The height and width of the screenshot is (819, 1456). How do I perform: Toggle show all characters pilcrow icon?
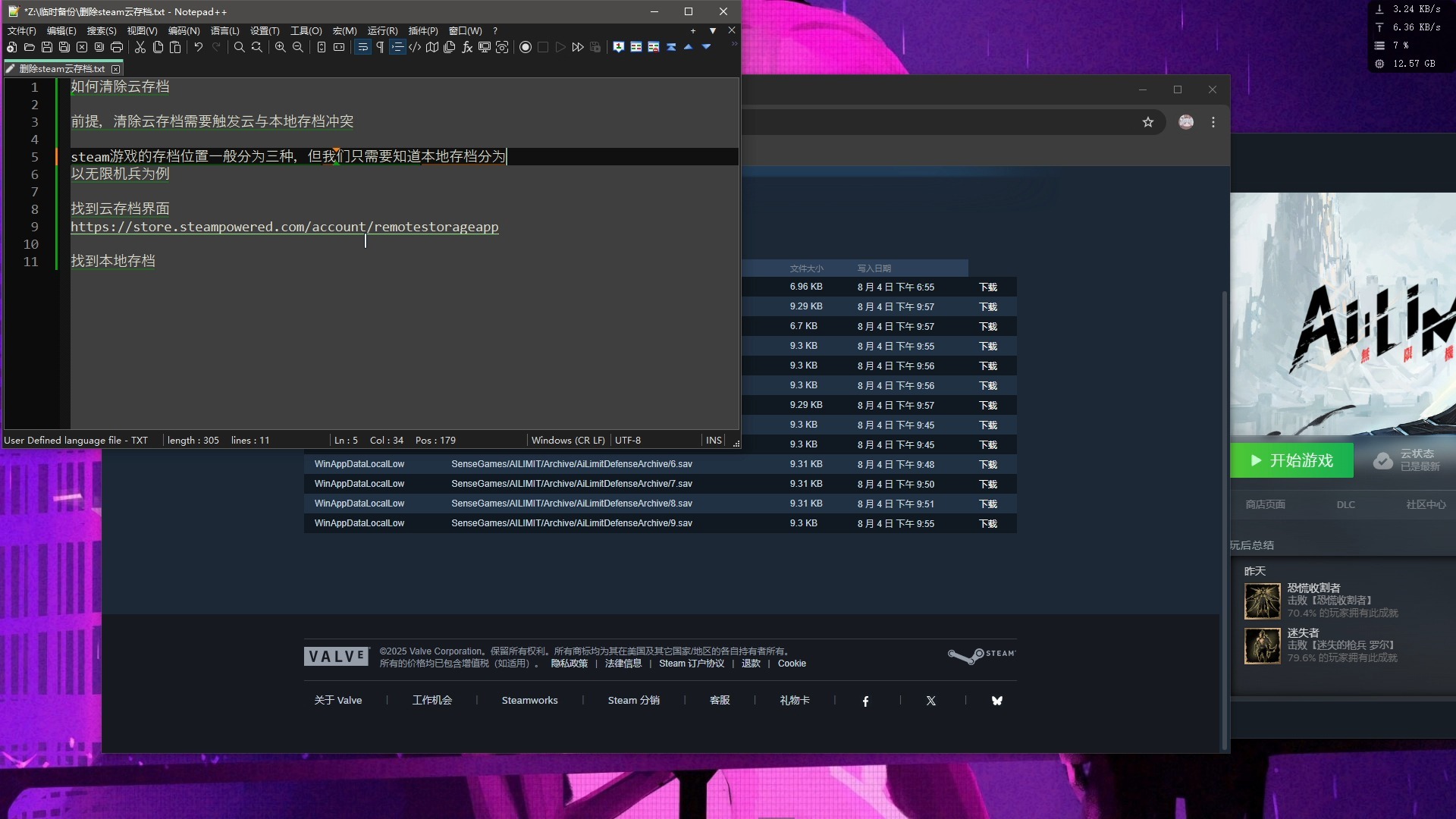(x=380, y=47)
